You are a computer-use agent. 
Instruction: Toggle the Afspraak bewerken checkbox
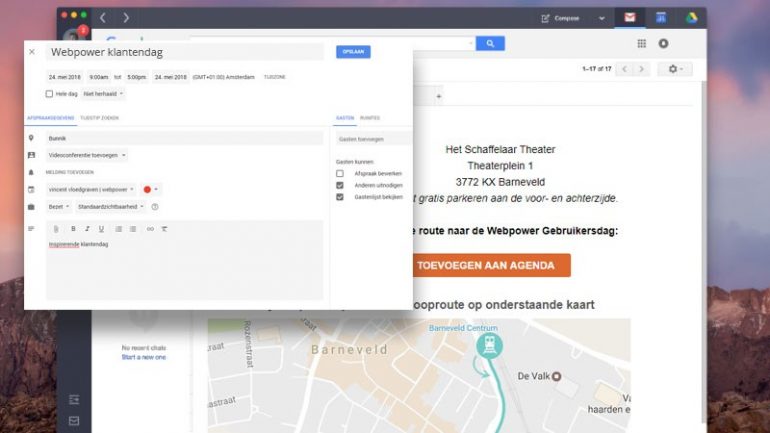point(339,173)
